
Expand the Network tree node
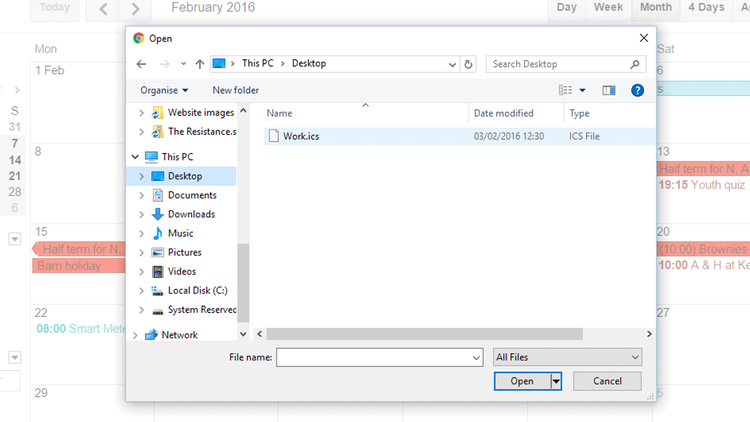pyautogui.click(x=136, y=335)
